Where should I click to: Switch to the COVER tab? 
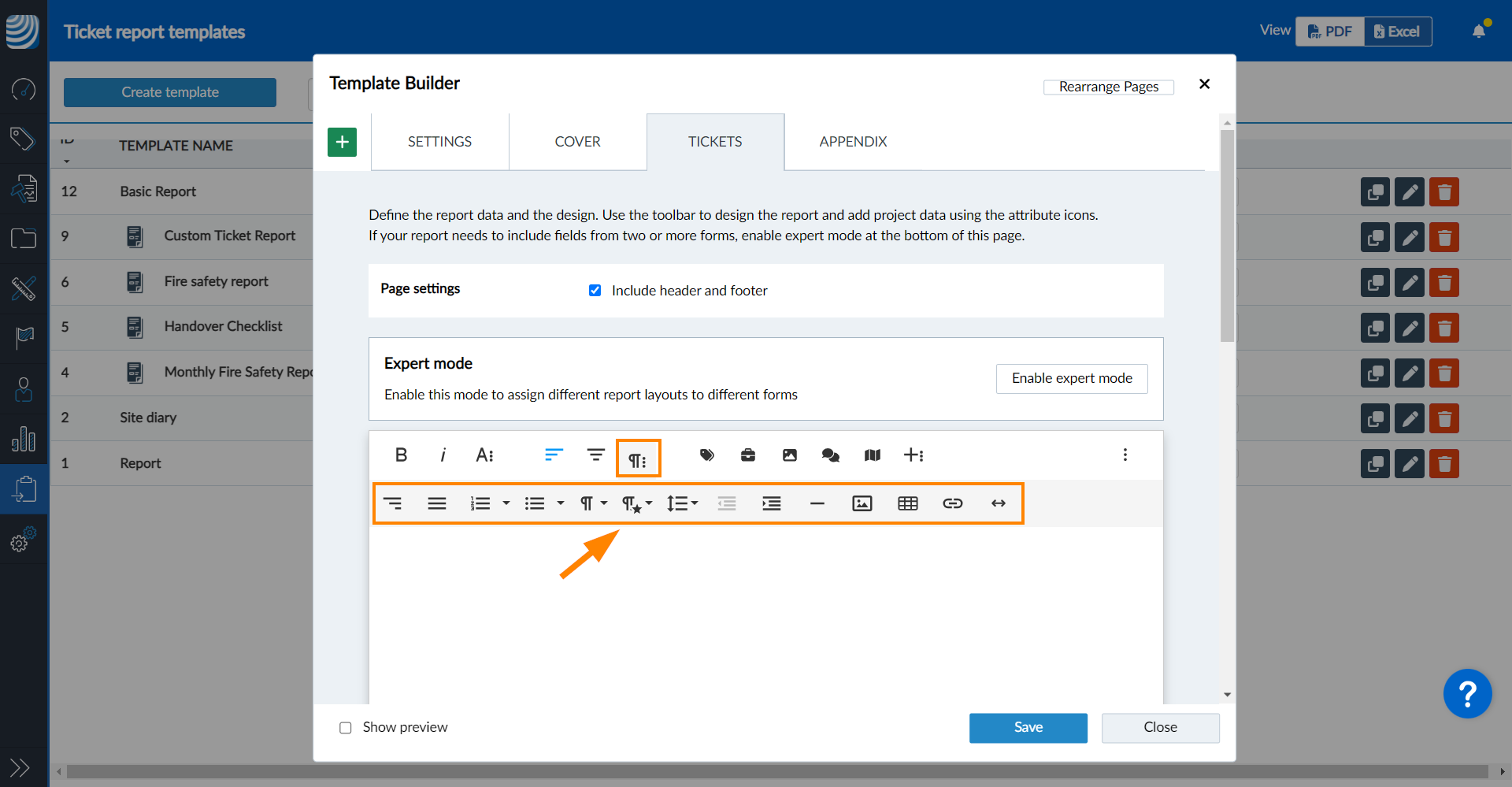point(577,142)
